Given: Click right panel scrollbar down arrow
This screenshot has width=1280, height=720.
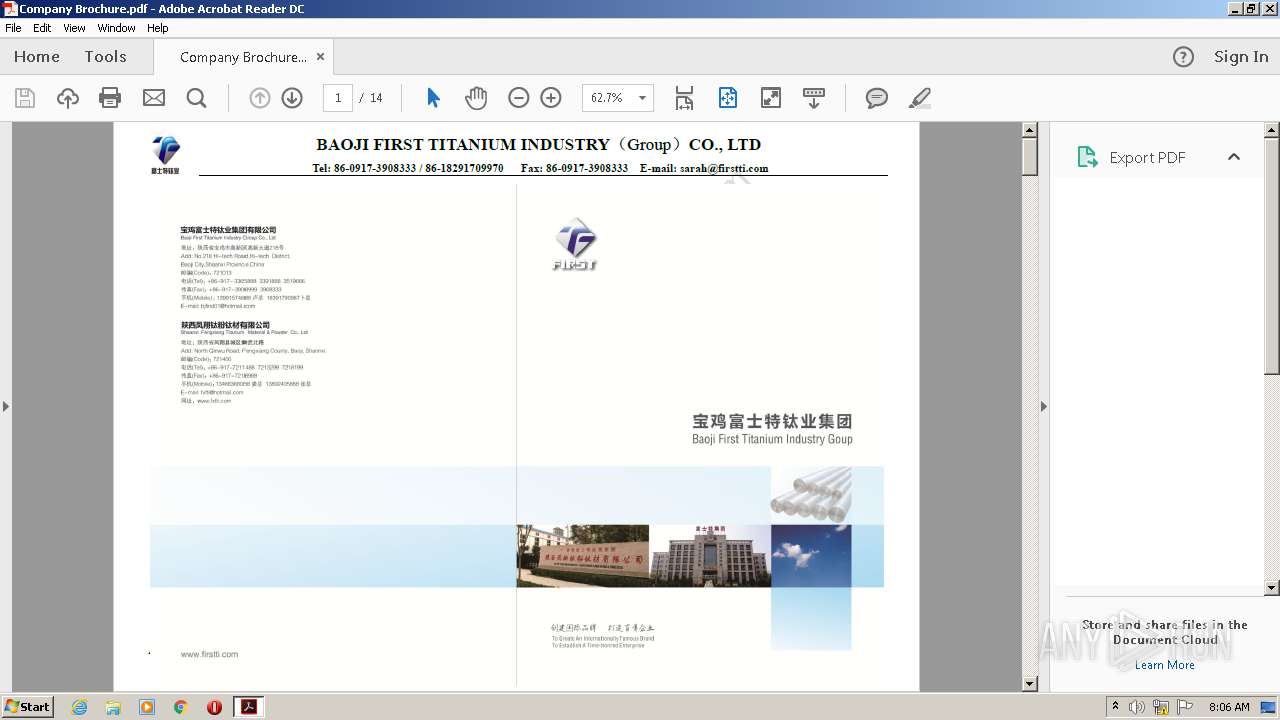Looking at the screenshot, I should coord(1272,588).
